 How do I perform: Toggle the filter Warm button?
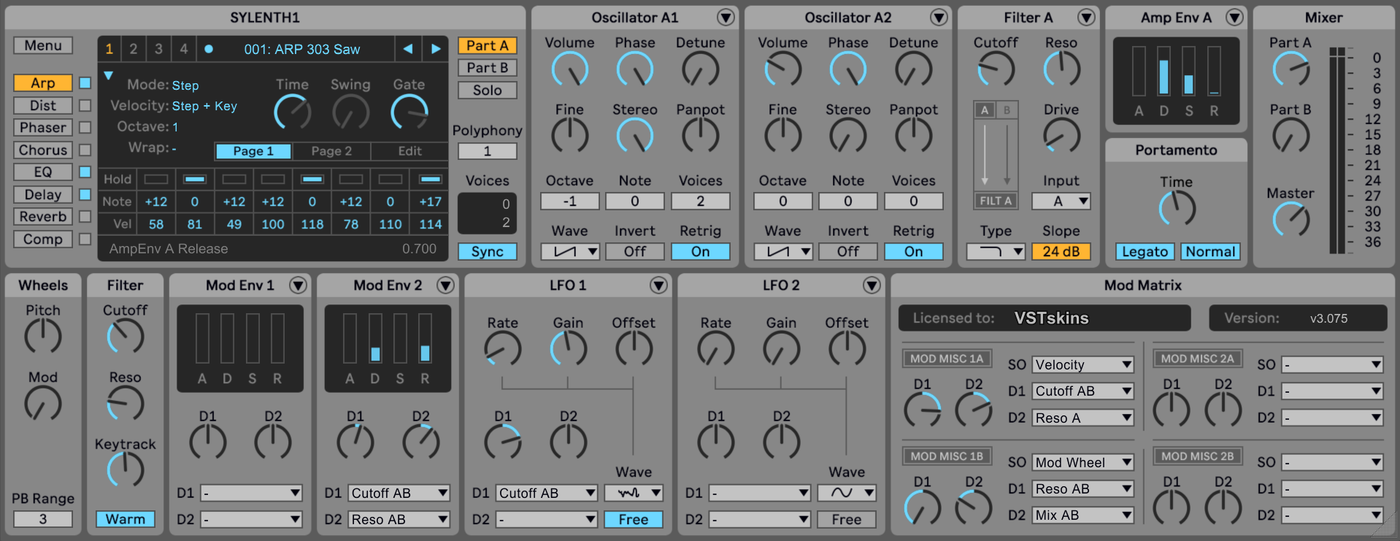tap(125, 519)
